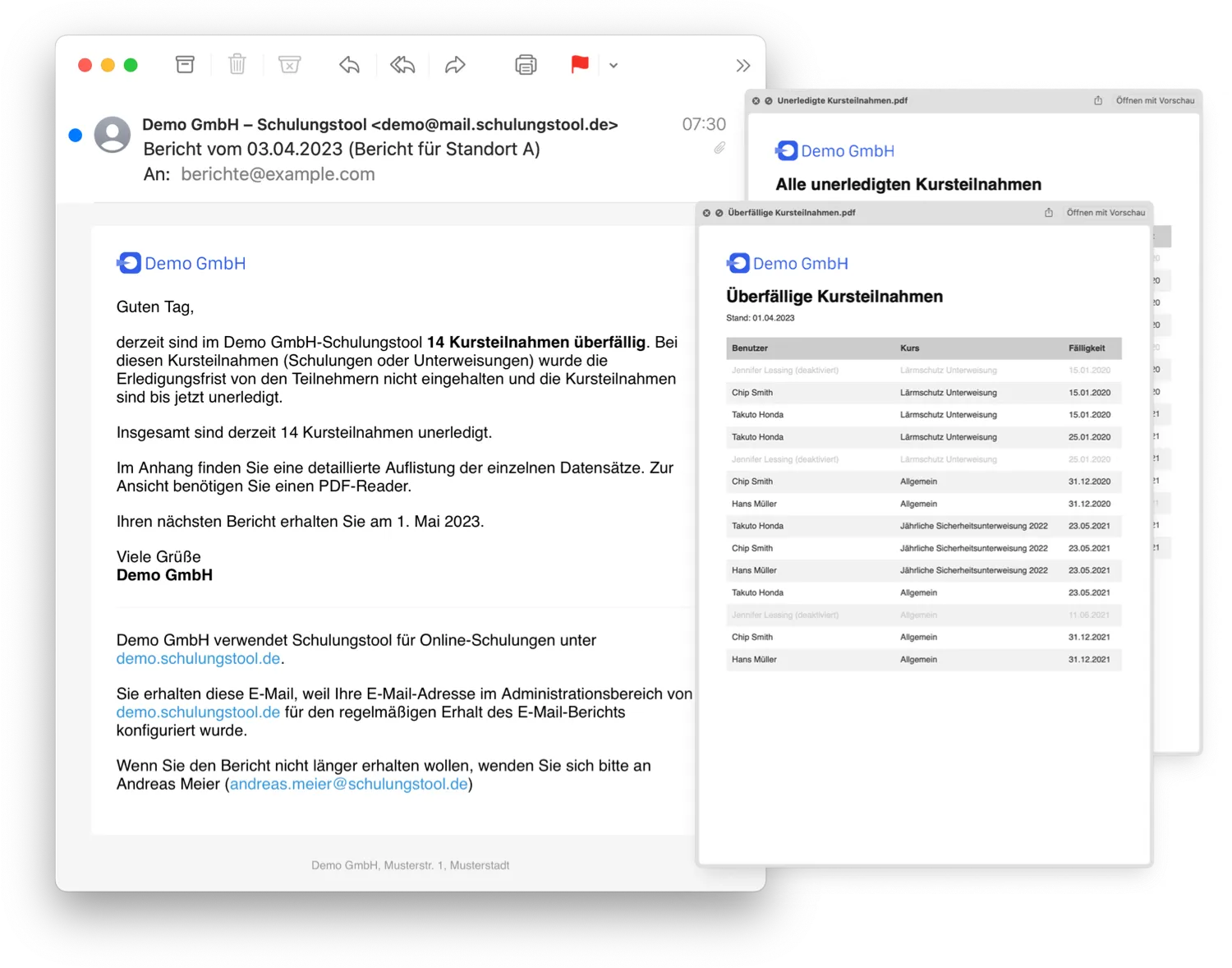The image size is (1232, 968).
Task: Click the email time '07:30'
Action: [704, 124]
